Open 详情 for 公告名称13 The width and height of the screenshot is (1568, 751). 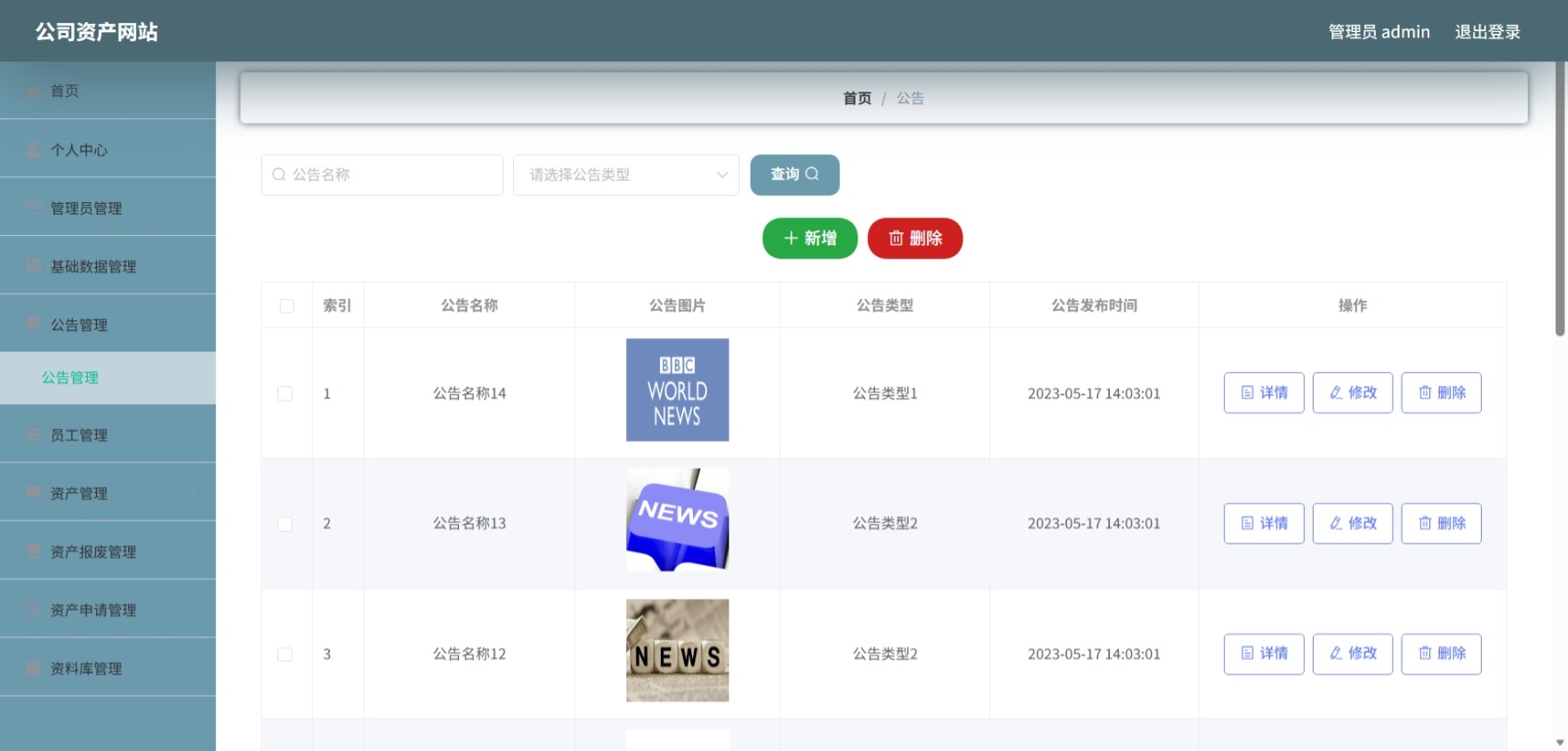click(x=1264, y=523)
